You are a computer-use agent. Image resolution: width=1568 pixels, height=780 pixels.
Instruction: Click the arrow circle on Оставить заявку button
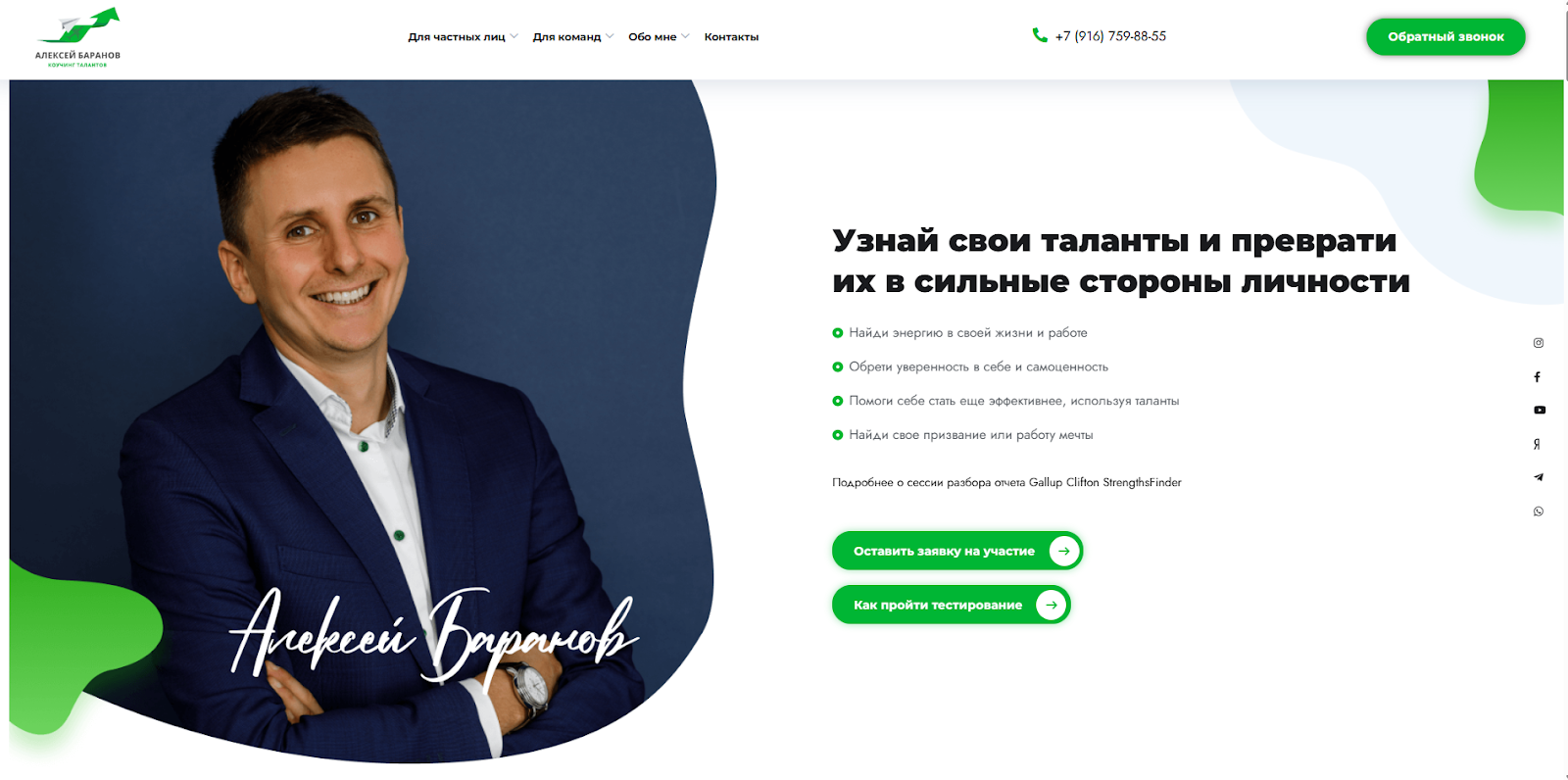(x=1063, y=551)
